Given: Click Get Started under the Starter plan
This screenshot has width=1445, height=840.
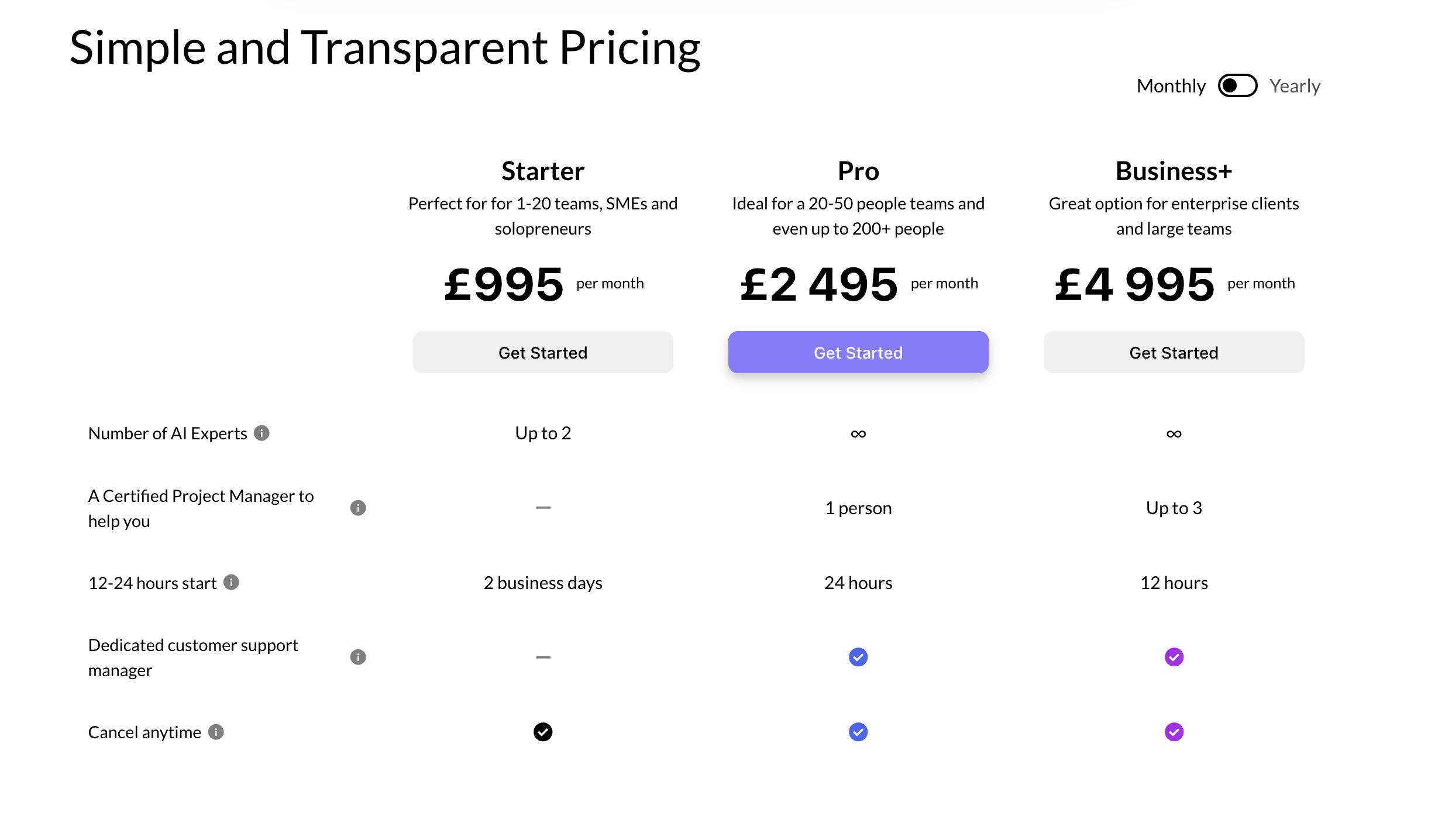Looking at the screenshot, I should (x=543, y=352).
